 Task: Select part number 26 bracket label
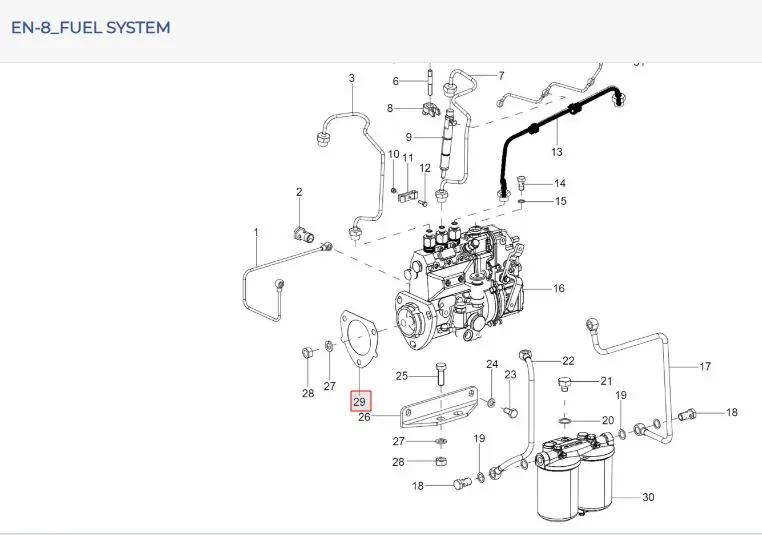pyautogui.click(x=364, y=417)
